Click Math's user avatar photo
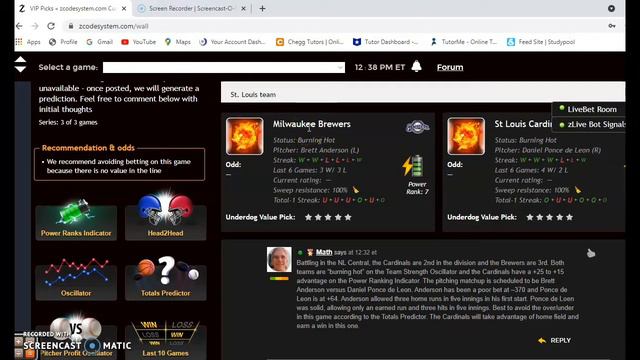The height and width of the screenshot is (360, 640). coord(279,259)
